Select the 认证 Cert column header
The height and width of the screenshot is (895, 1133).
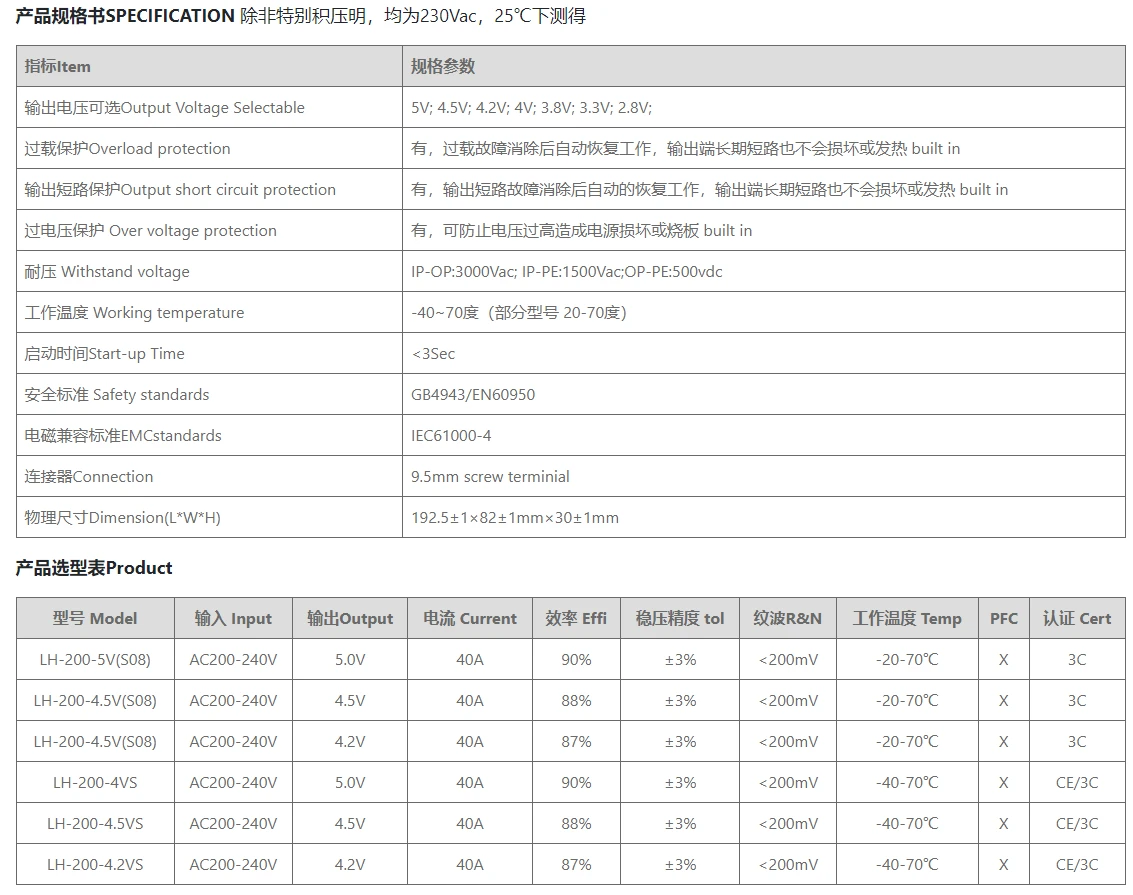click(x=1077, y=618)
